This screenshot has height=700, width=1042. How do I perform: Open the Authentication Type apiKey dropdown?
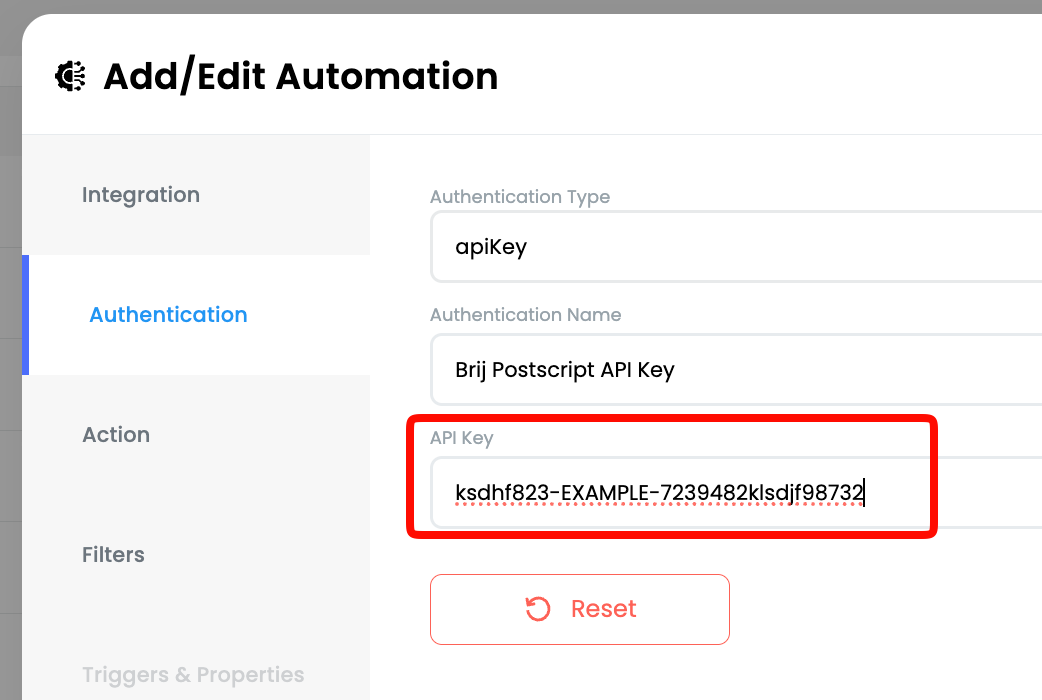coord(736,247)
